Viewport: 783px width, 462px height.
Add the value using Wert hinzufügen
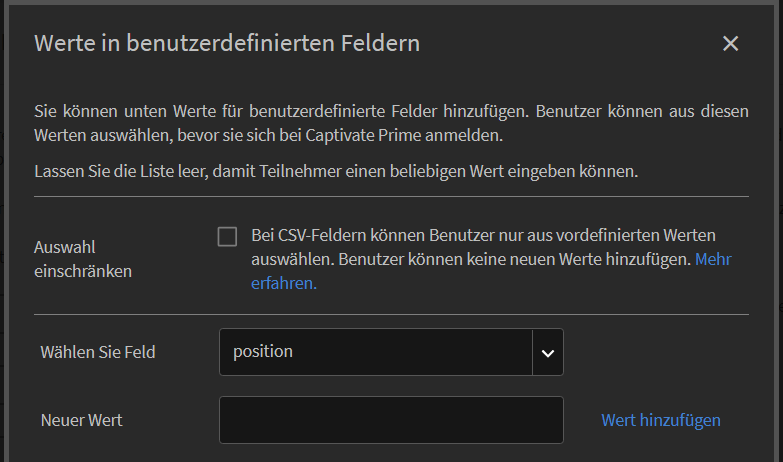[x=660, y=420]
